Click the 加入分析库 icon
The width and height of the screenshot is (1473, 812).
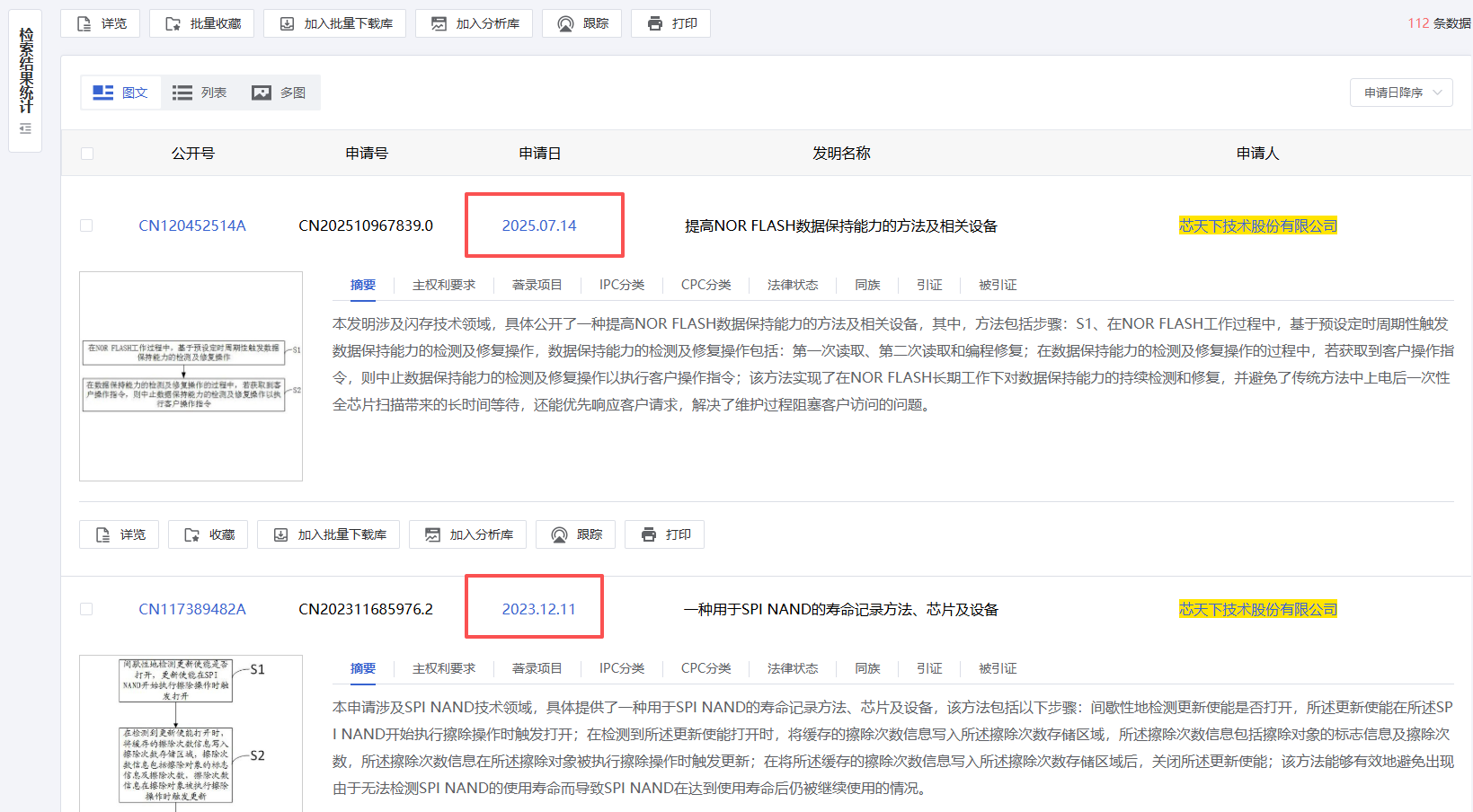click(438, 22)
